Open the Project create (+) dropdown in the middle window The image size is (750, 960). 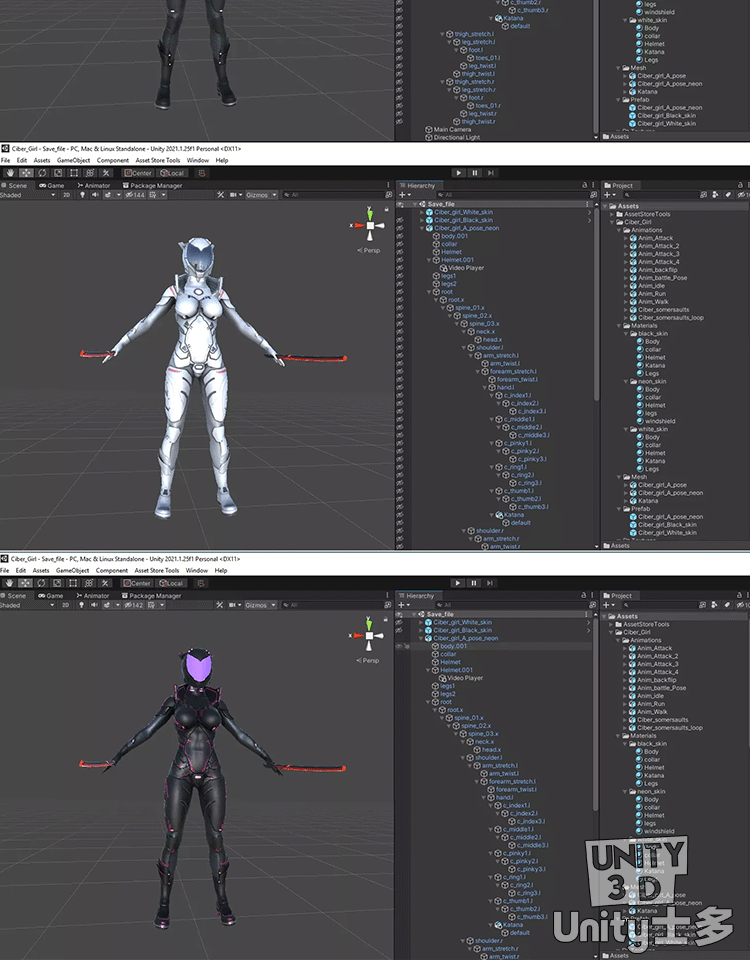click(610, 195)
